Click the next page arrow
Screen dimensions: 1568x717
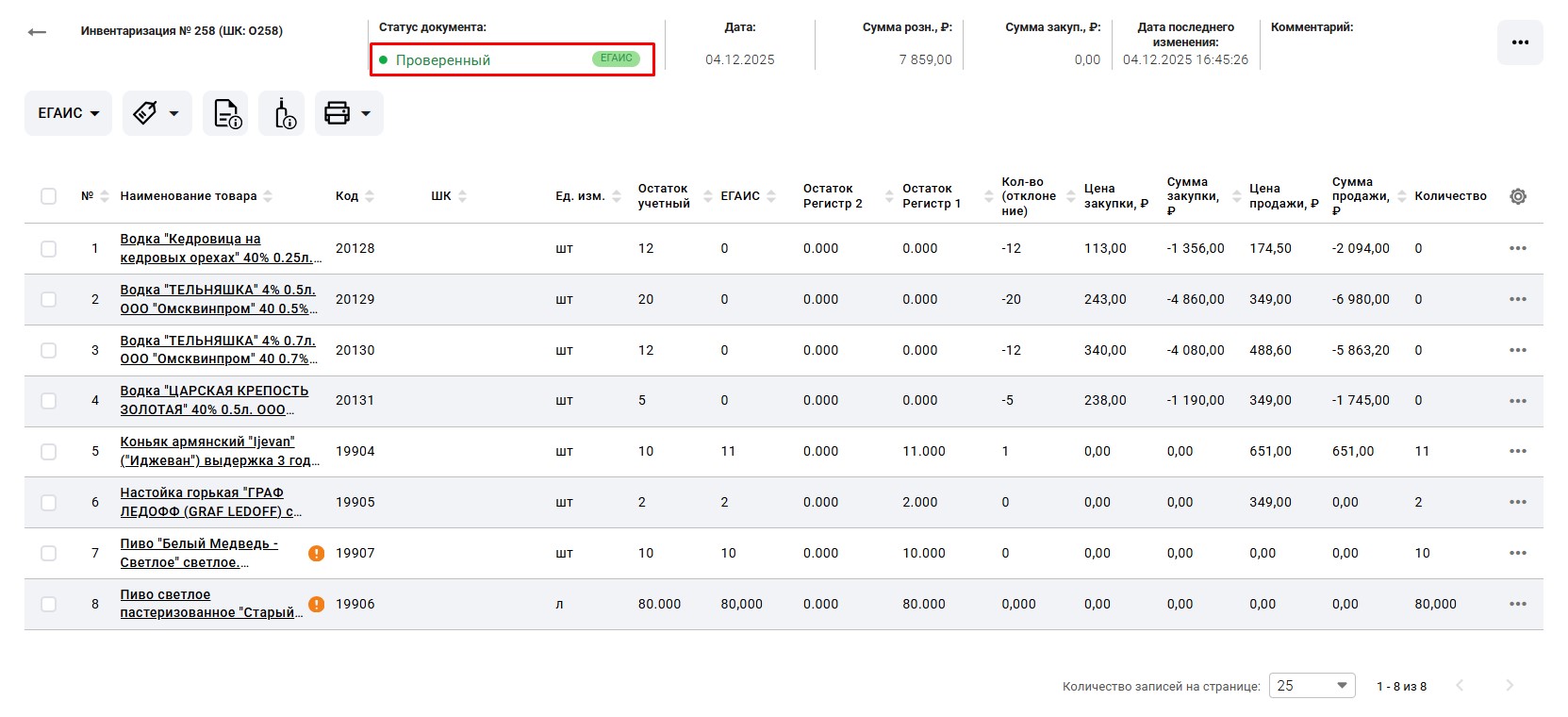(1509, 686)
